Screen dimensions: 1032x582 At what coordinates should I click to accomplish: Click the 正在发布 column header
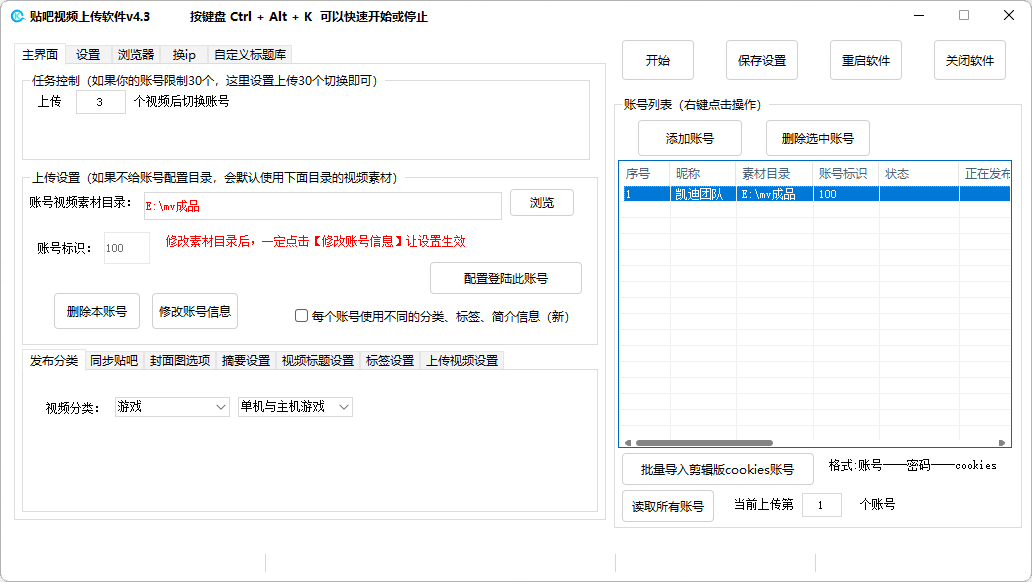(x=985, y=174)
